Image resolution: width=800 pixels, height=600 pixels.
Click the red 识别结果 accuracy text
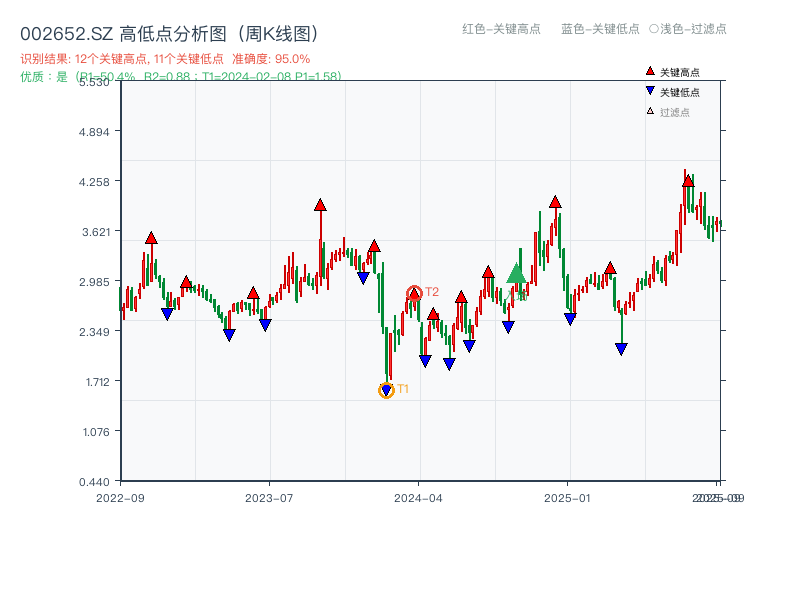160,59
